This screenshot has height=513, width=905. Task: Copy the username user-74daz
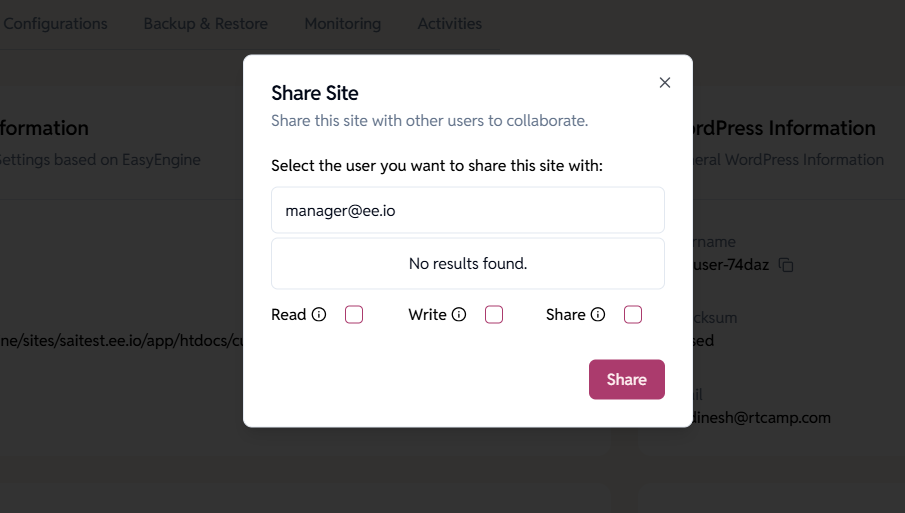(786, 265)
